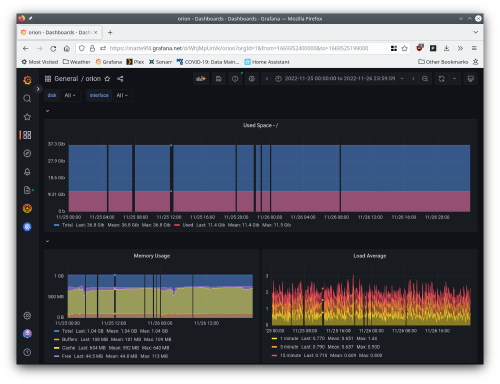The height and width of the screenshot is (384, 500).
Task: Click the Add panel button
Action: pos(201,79)
